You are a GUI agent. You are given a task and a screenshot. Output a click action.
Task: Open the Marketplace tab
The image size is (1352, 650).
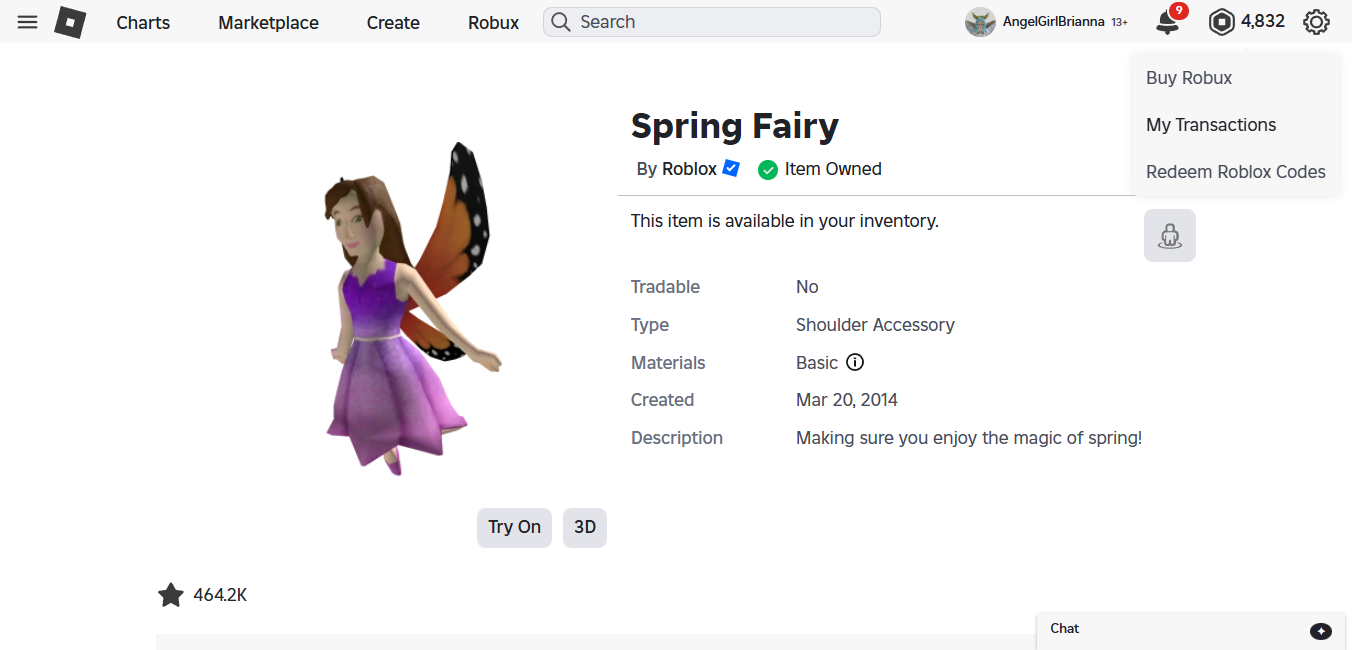(268, 22)
